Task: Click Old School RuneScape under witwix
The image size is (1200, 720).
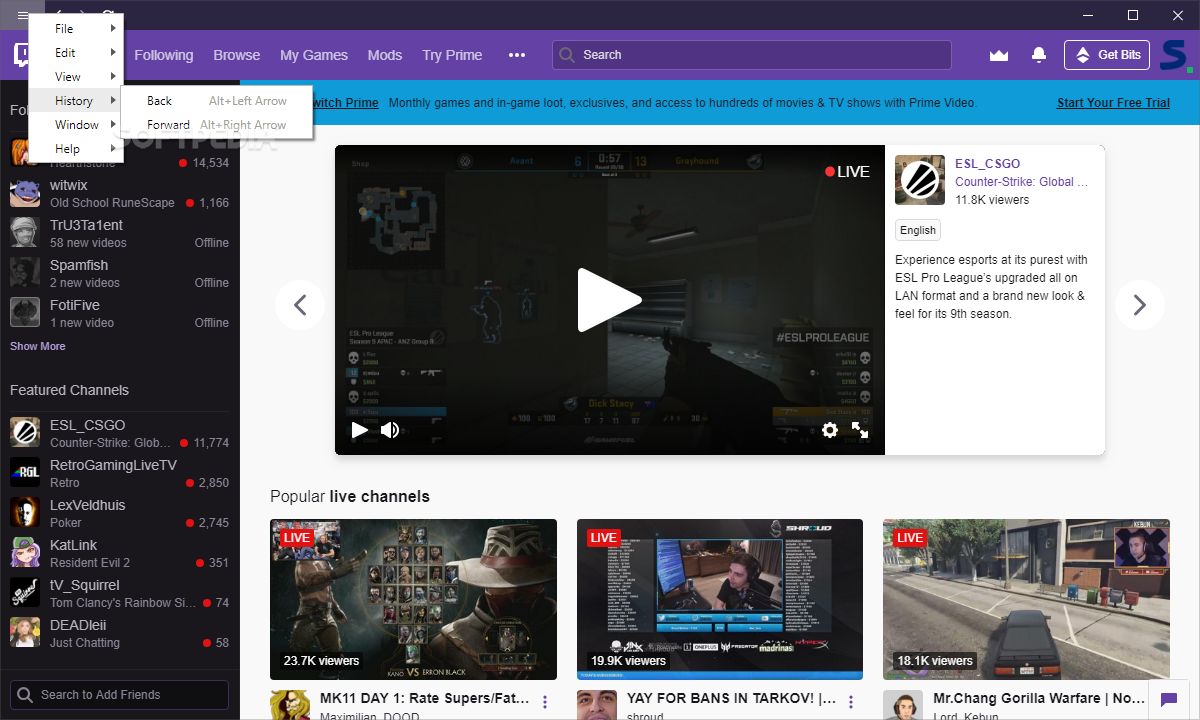Action: click(112, 203)
